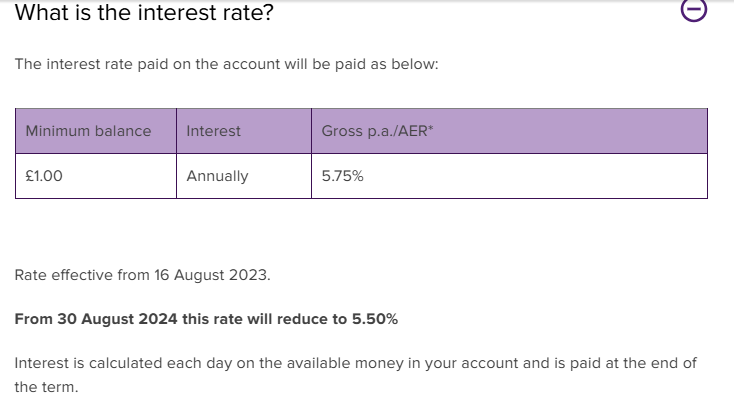Select the 'Interest' column header
The height and width of the screenshot is (409, 734).
point(244,131)
